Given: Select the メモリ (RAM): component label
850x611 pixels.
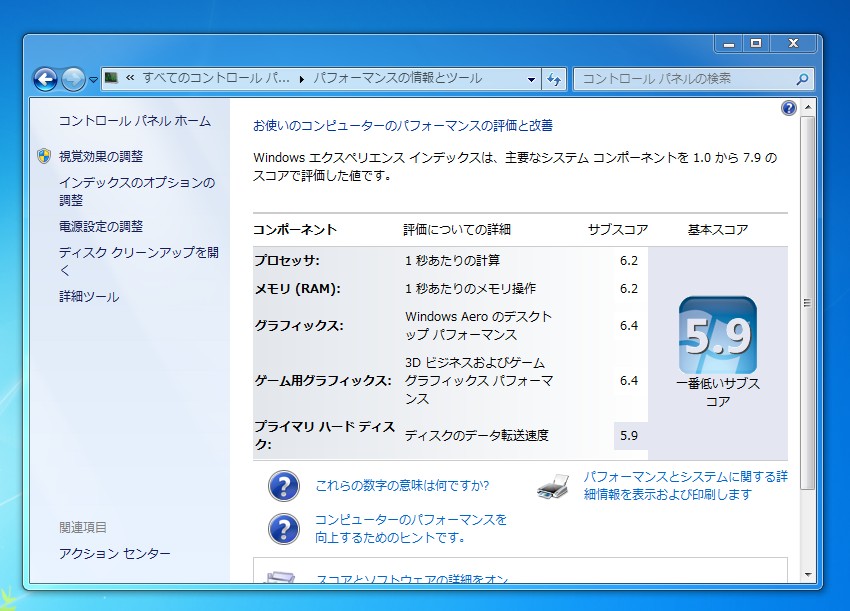Looking at the screenshot, I should (298, 289).
